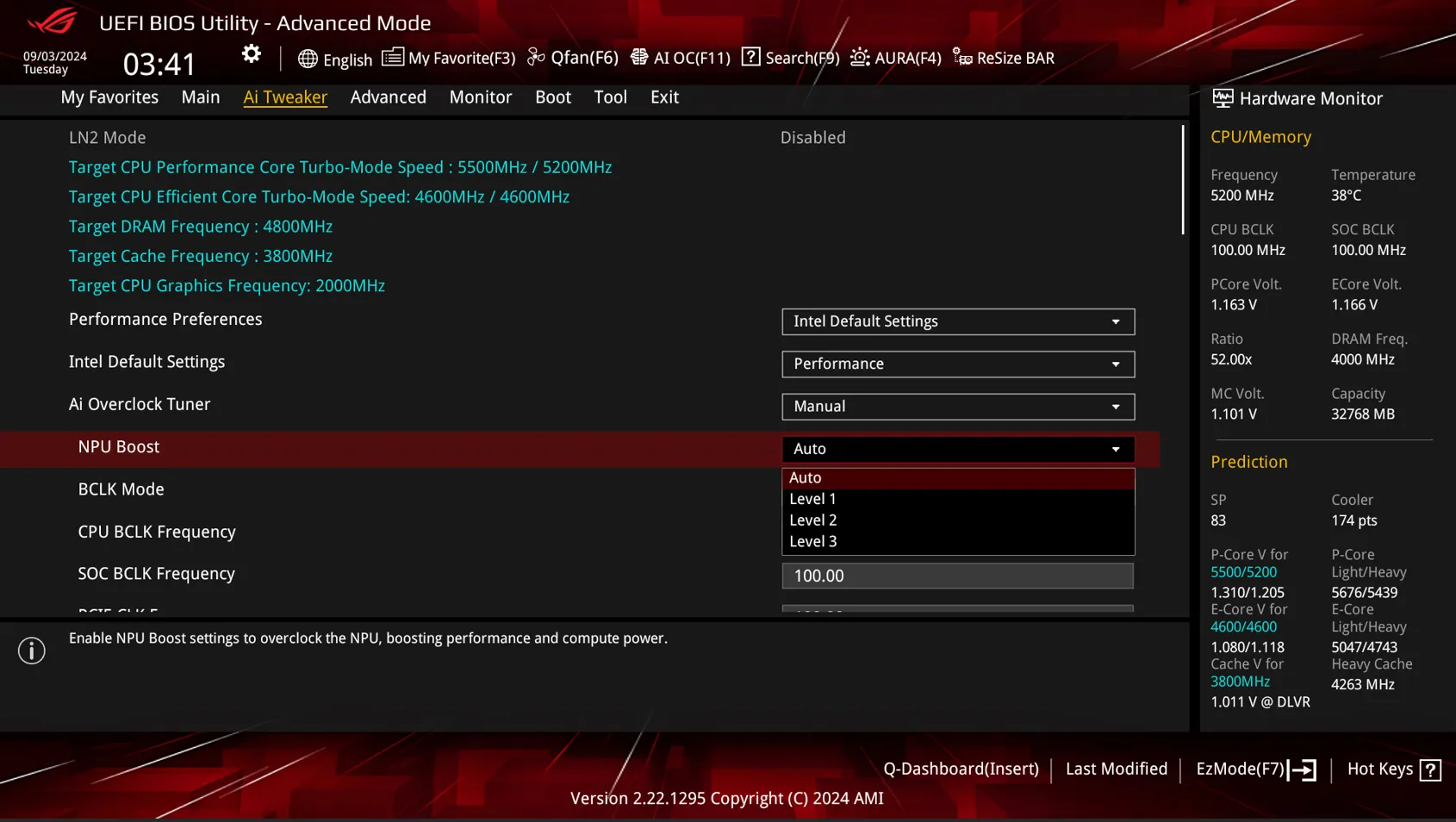Click the settings gear icon

click(251, 55)
